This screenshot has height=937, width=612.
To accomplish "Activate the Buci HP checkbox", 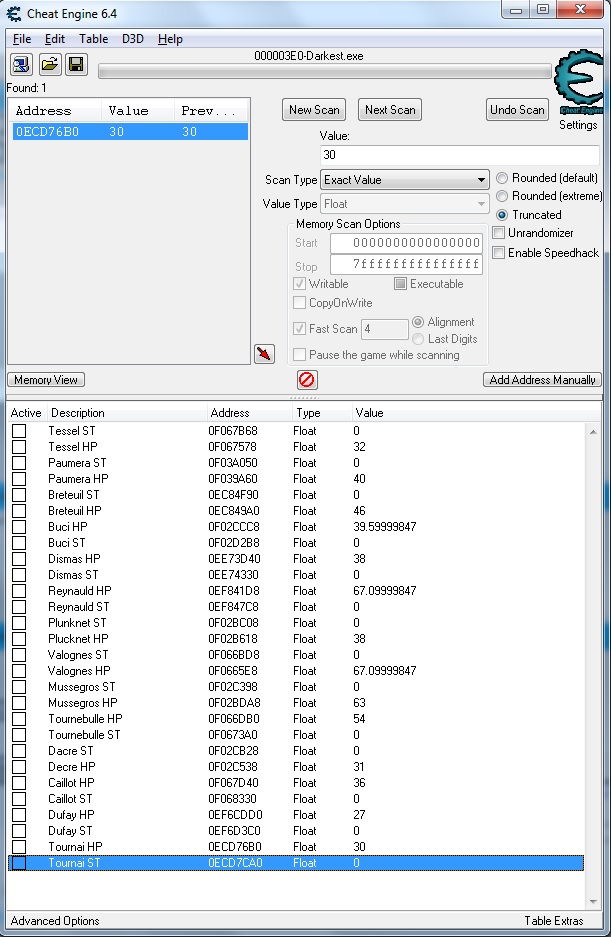I will [19, 527].
